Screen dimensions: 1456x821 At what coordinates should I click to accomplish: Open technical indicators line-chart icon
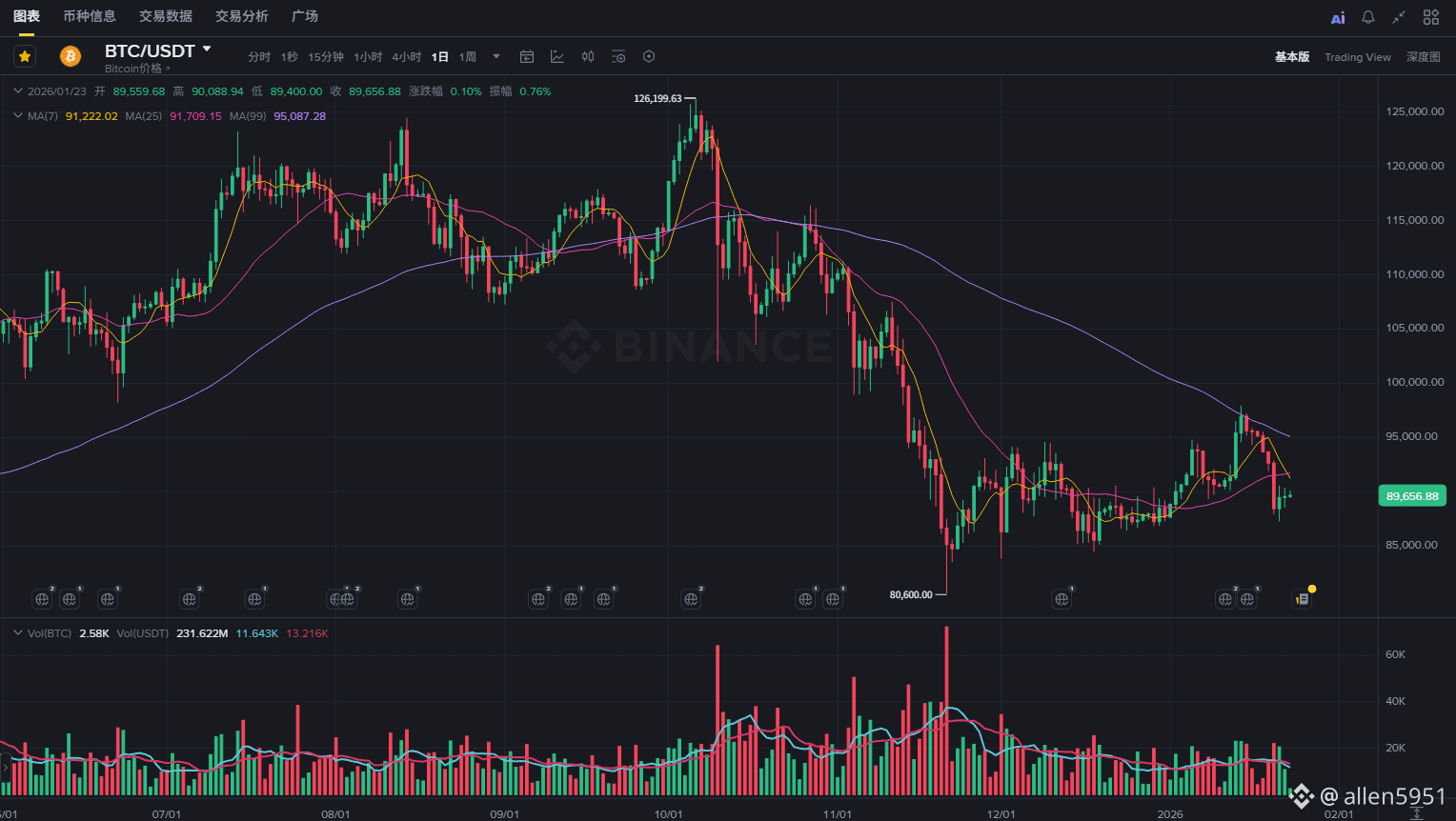click(x=557, y=57)
